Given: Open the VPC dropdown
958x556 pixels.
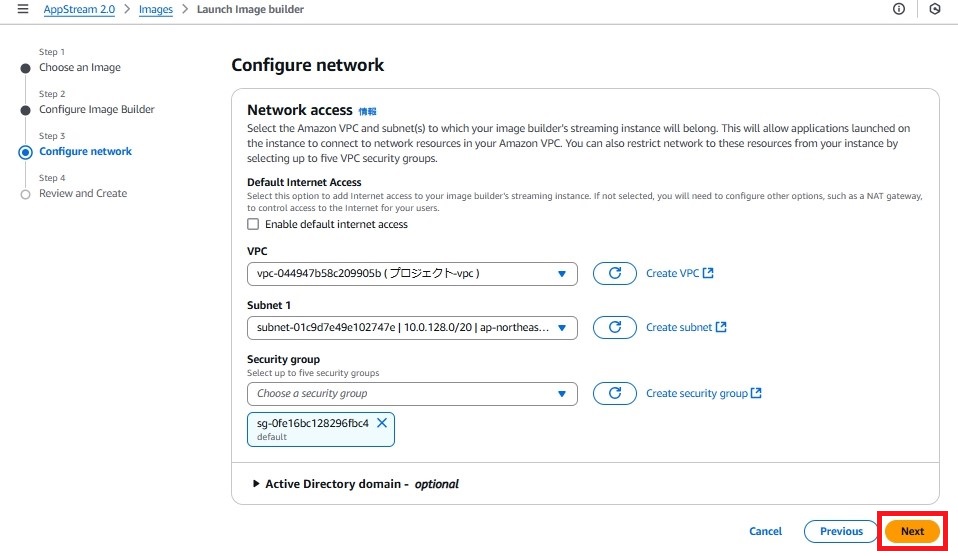Looking at the screenshot, I should coord(412,274).
